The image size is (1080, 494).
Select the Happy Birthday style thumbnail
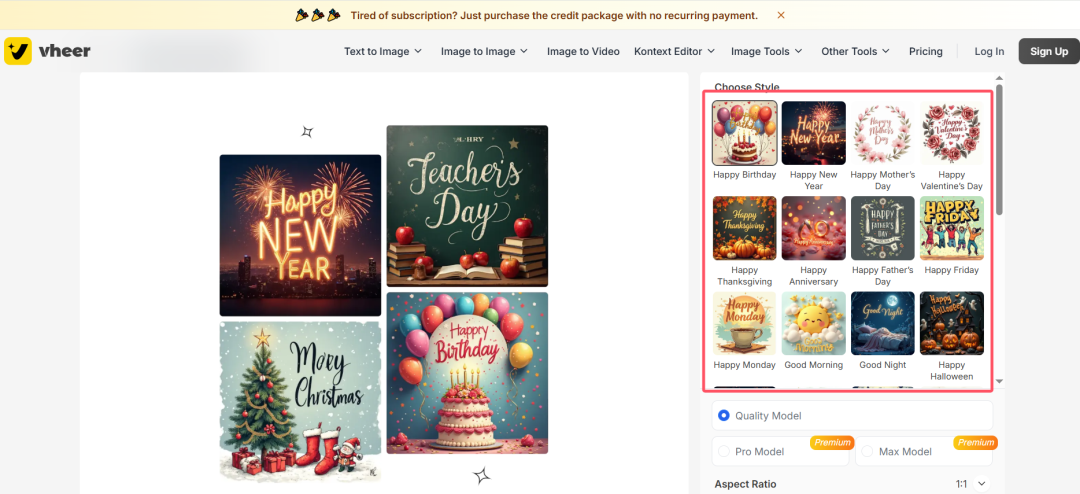click(x=745, y=133)
